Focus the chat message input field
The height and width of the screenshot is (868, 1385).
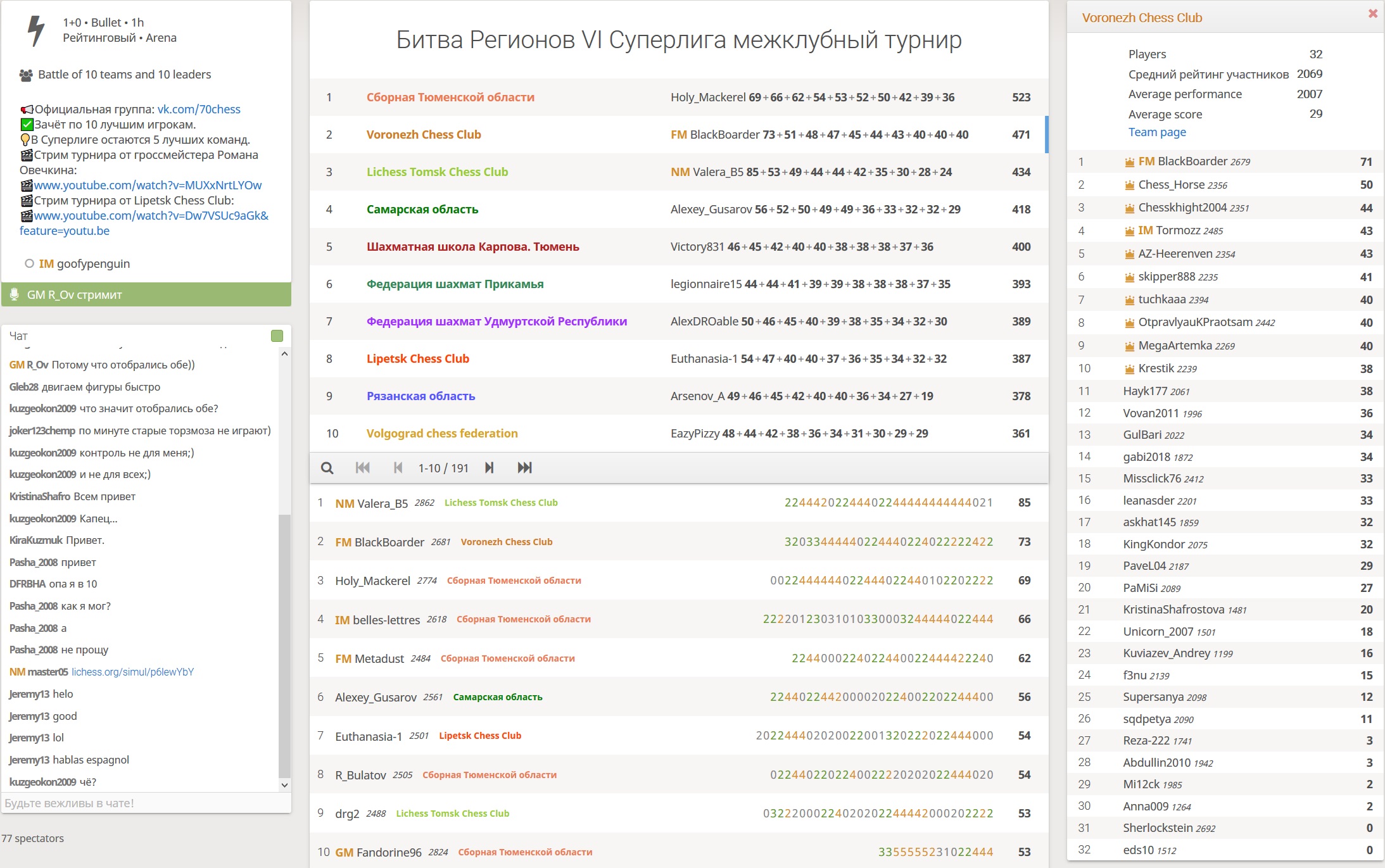pos(146,803)
